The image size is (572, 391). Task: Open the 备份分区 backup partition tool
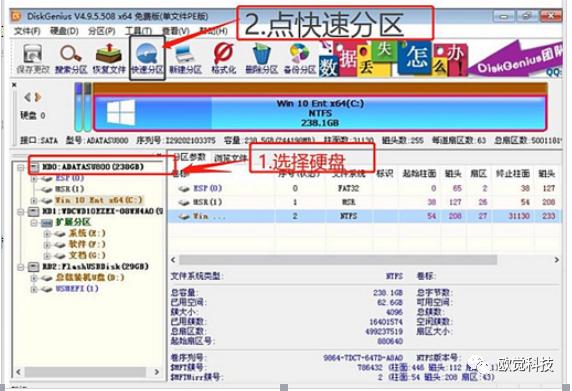tap(299, 58)
